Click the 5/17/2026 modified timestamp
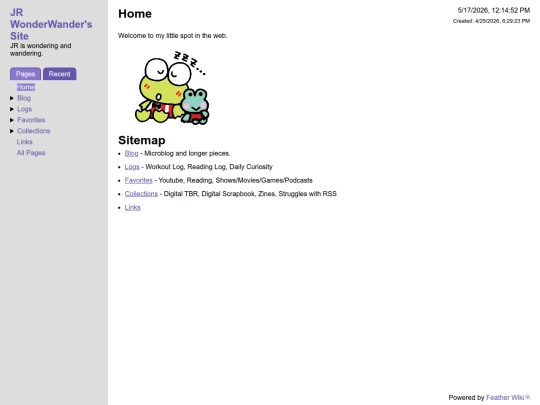Viewport: 540px width, 405px height. (494, 10)
